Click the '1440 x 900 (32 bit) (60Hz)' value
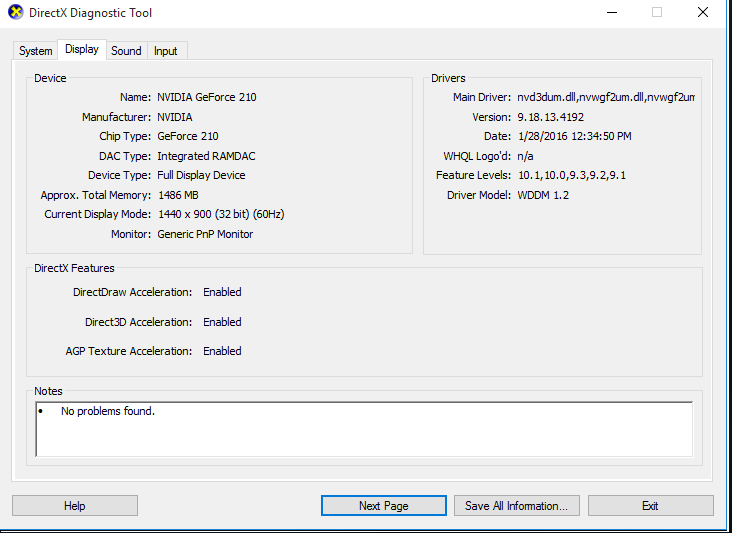This screenshot has width=732, height=533. (221, 214)
